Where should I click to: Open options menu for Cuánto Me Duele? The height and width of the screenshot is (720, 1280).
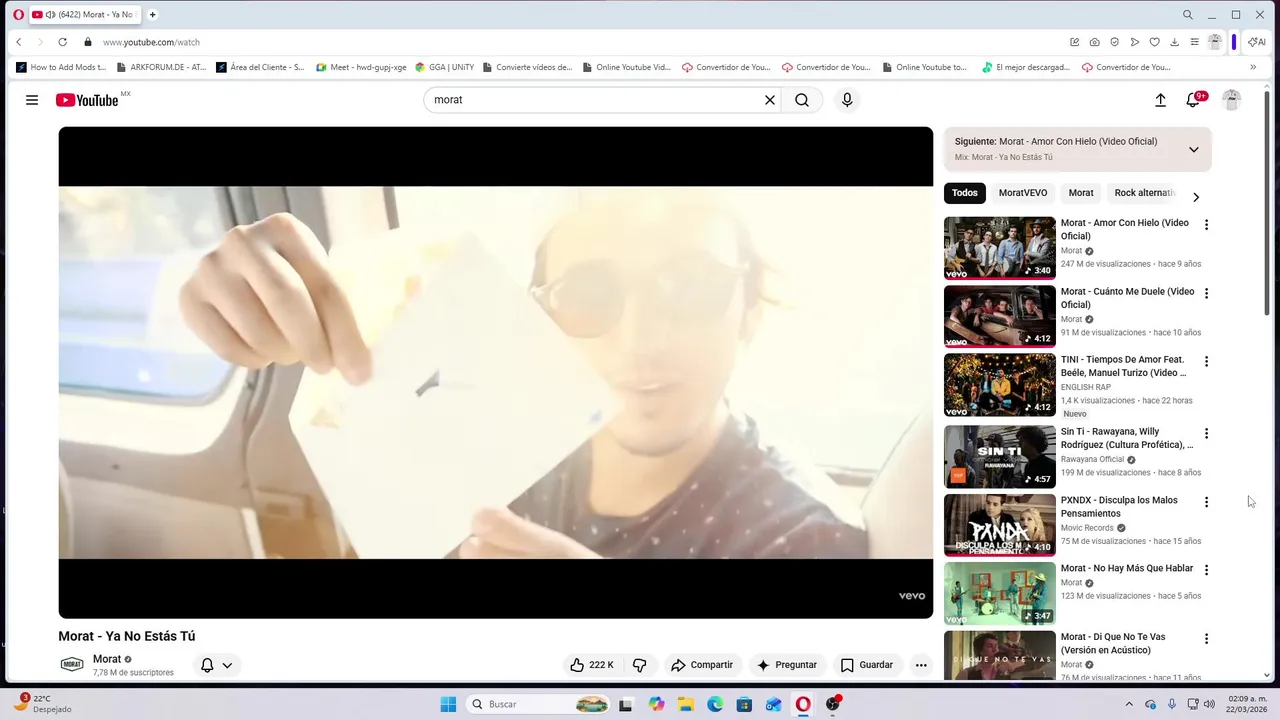click(1206, 293)
